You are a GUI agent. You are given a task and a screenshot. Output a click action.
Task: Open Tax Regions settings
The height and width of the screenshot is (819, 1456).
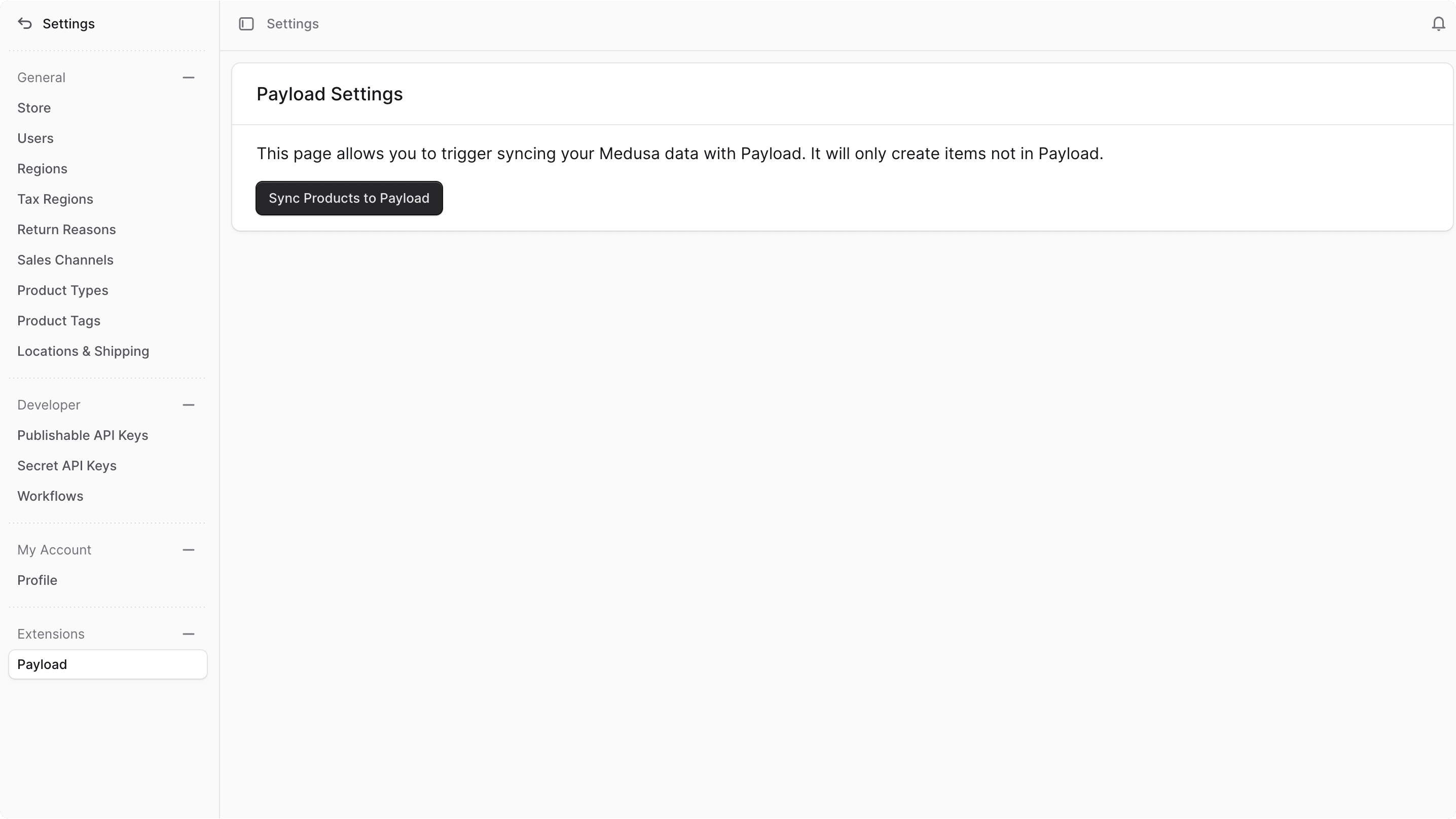[x=55, y=199]
